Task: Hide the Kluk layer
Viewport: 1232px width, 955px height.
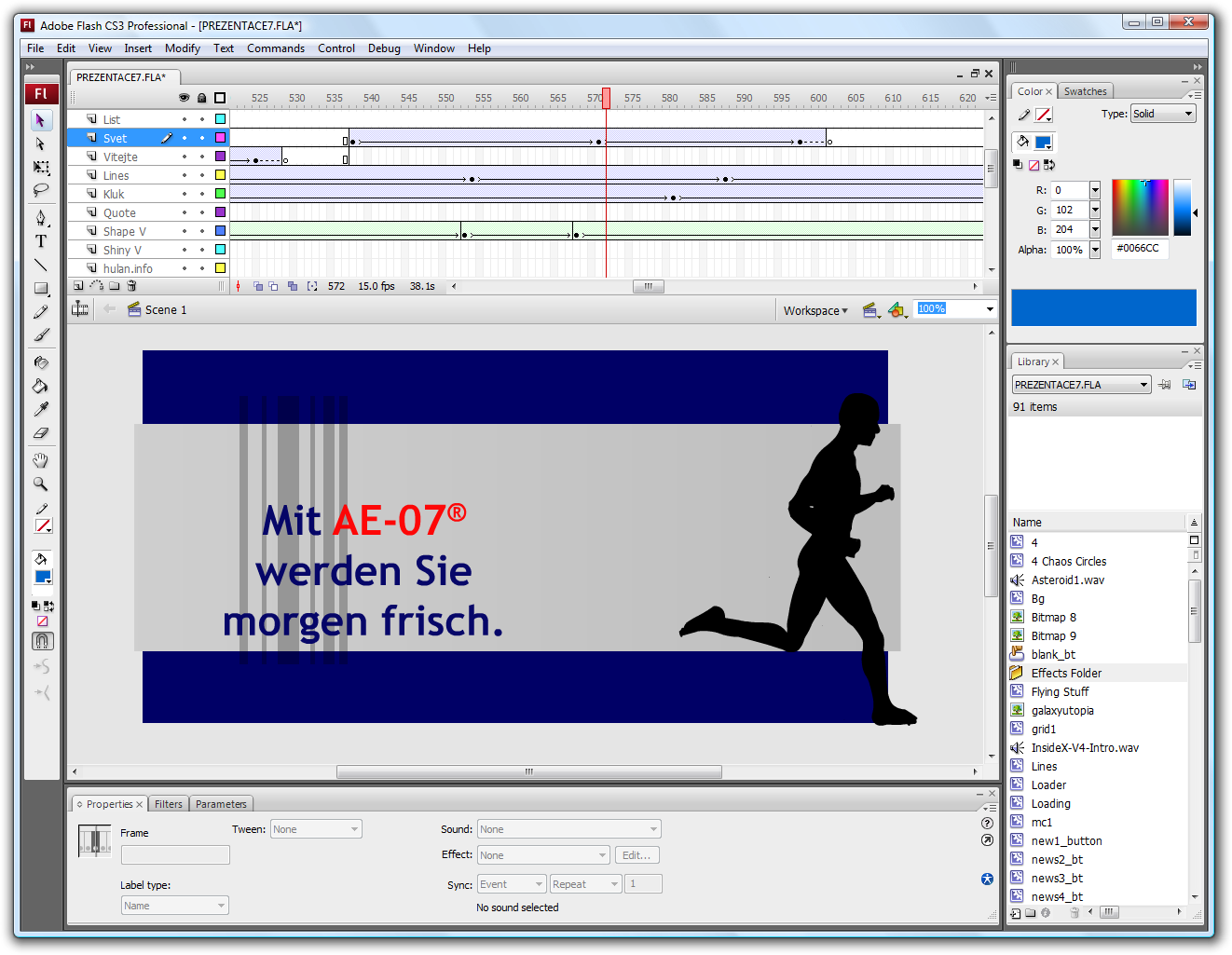Action: (x=185, y=193)
